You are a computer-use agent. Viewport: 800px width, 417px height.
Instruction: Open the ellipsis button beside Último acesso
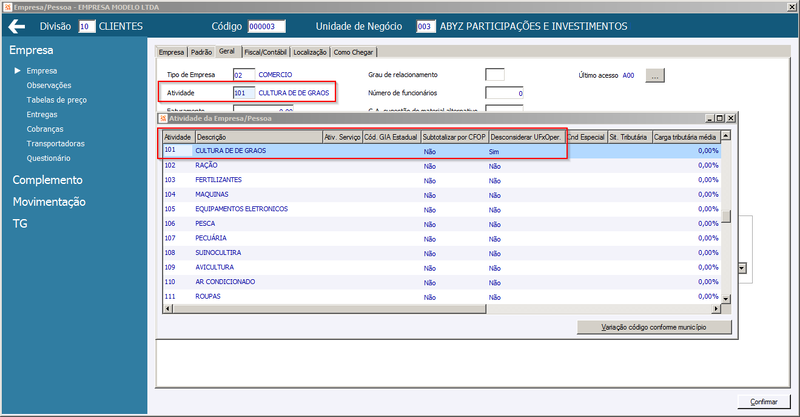[655, 76]
